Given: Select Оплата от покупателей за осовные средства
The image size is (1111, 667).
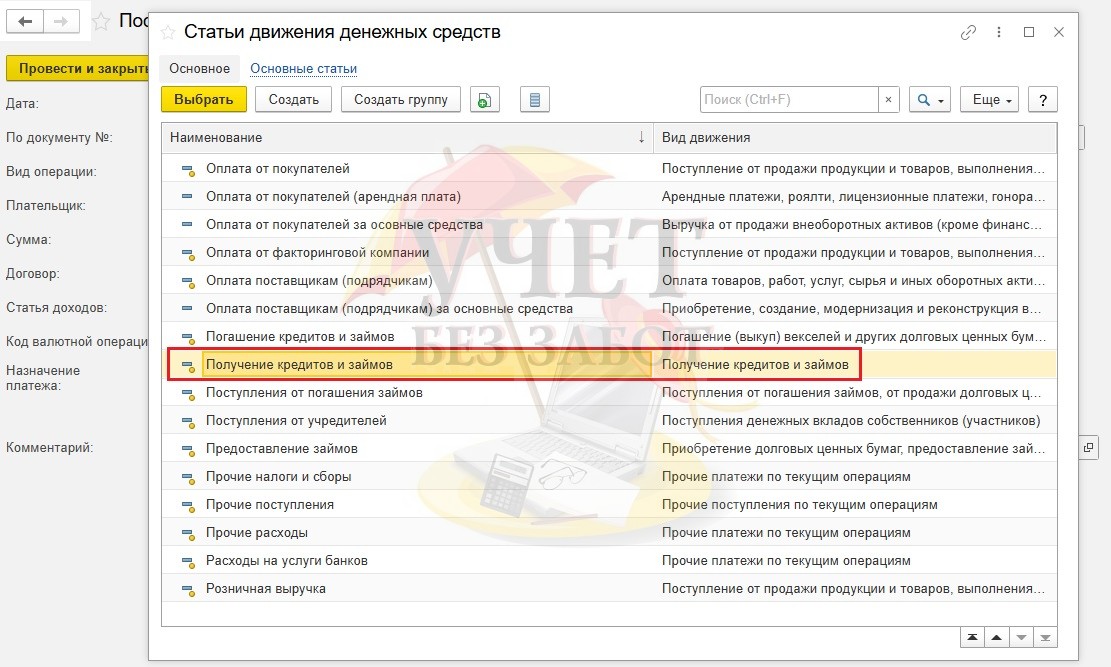Looking at the screenshot, I should pos(609,225).
